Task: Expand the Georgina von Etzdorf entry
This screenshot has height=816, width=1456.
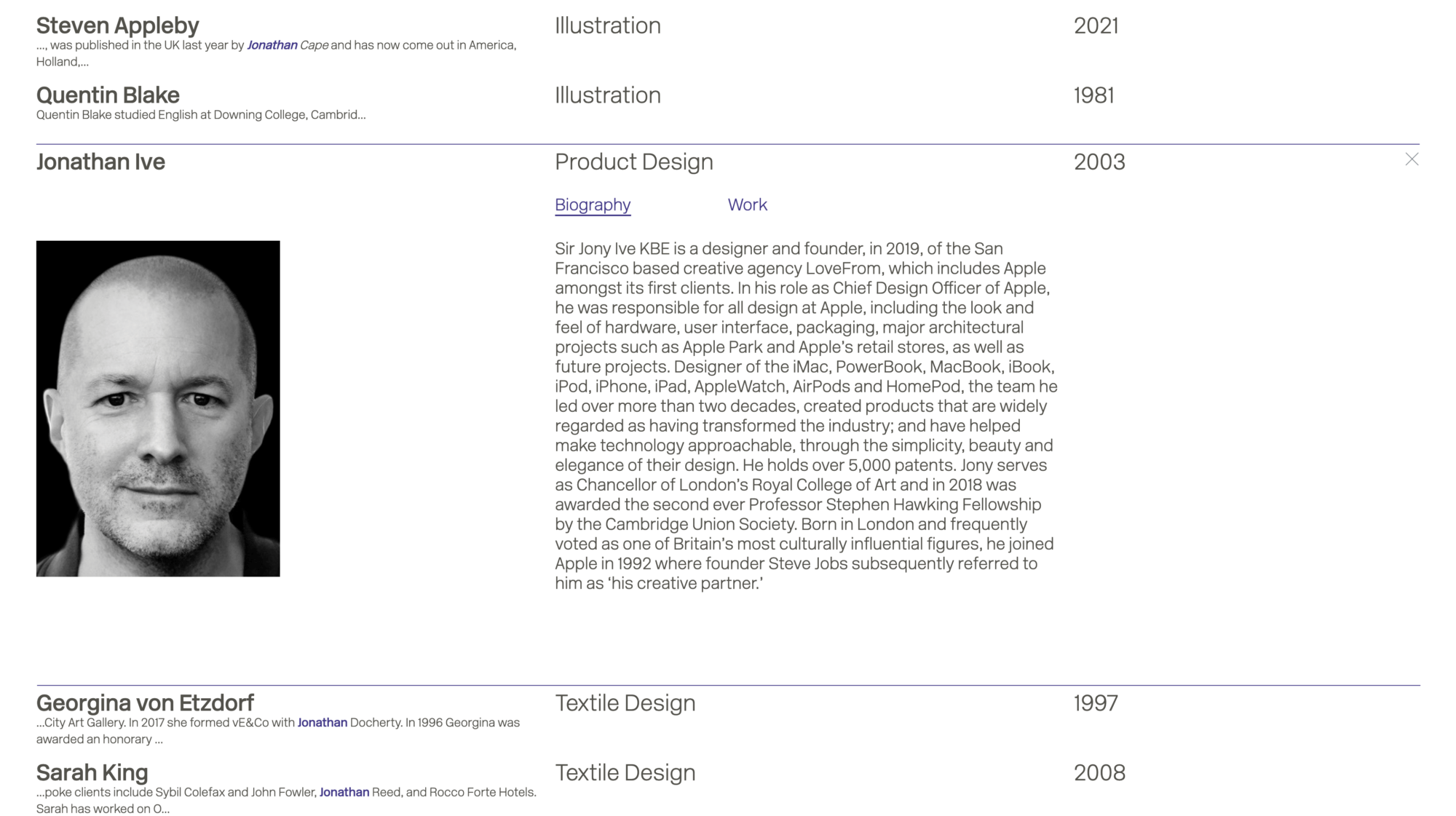Action: coord(145,703)
